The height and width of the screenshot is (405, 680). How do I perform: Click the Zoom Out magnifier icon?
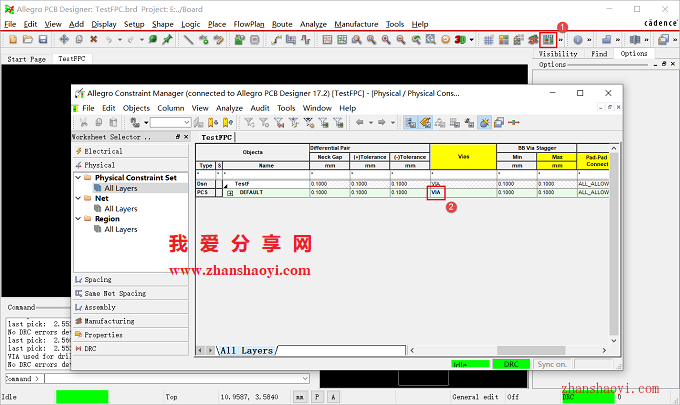click(401, 39)
